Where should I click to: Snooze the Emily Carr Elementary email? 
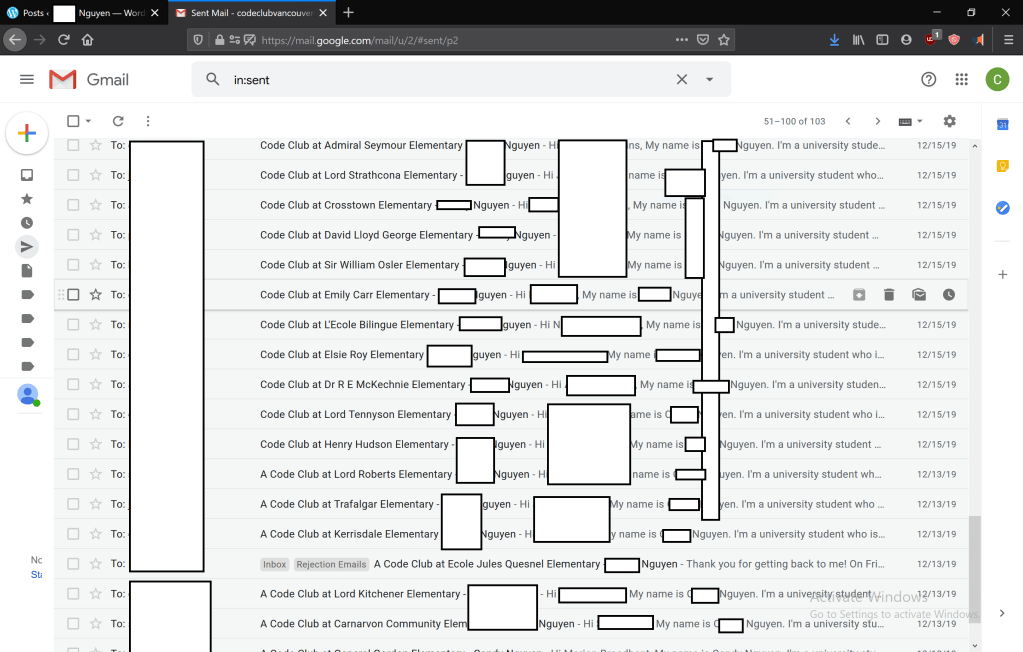coord(949,295)
